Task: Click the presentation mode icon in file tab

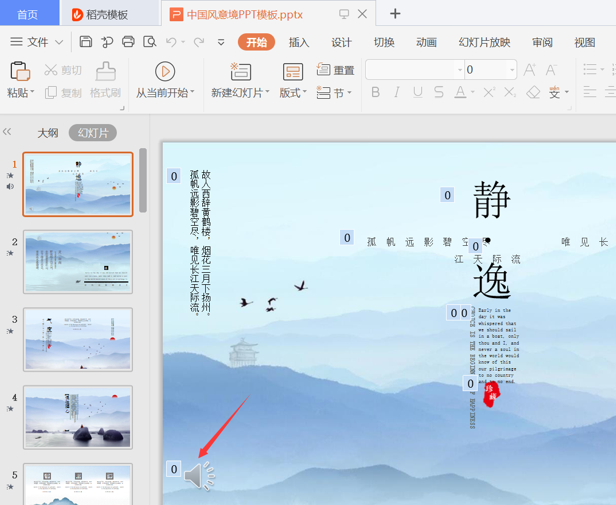Action: coord(344,14)
